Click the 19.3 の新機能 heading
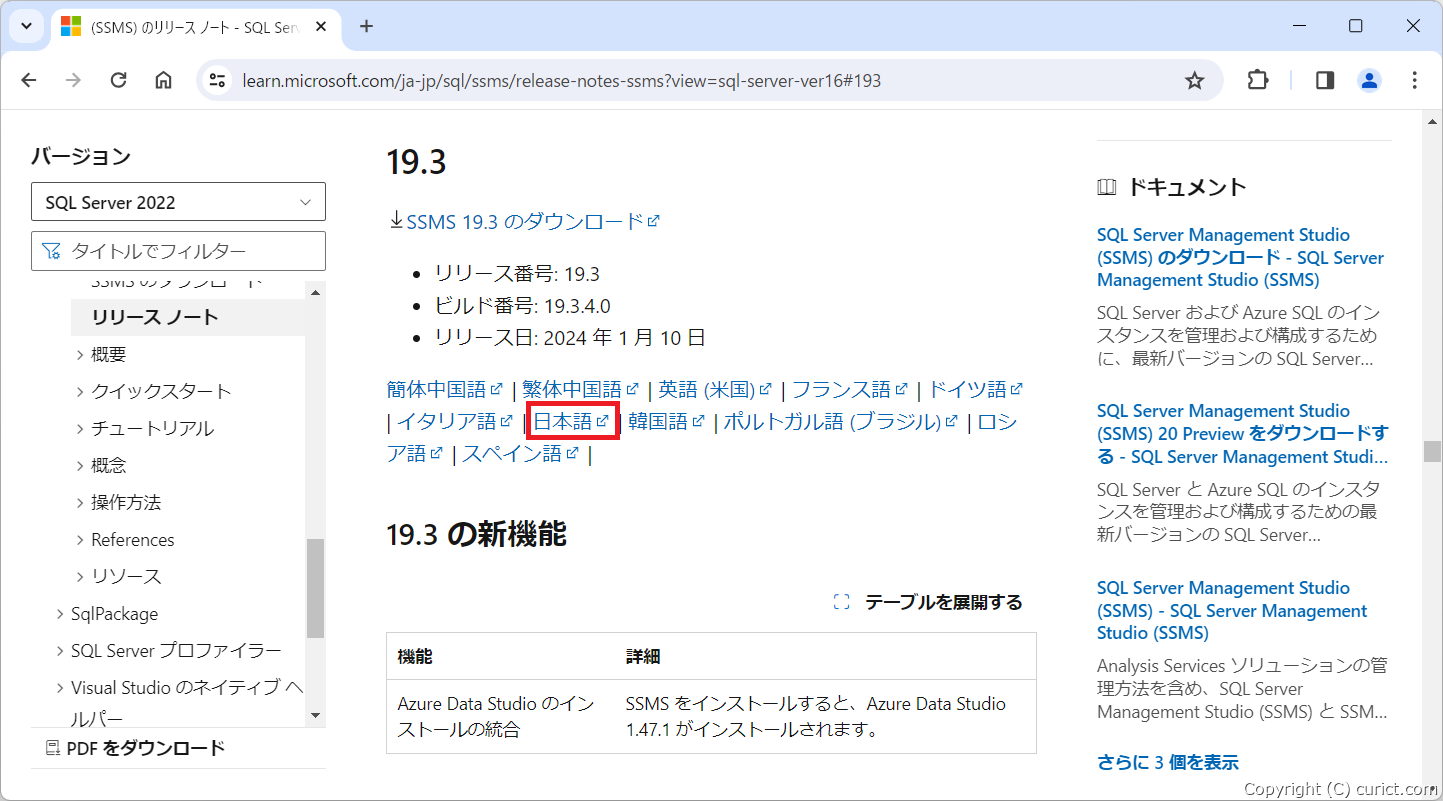Screen dimensions: 1443x801 pyautogui.click(x=476, y=535)
